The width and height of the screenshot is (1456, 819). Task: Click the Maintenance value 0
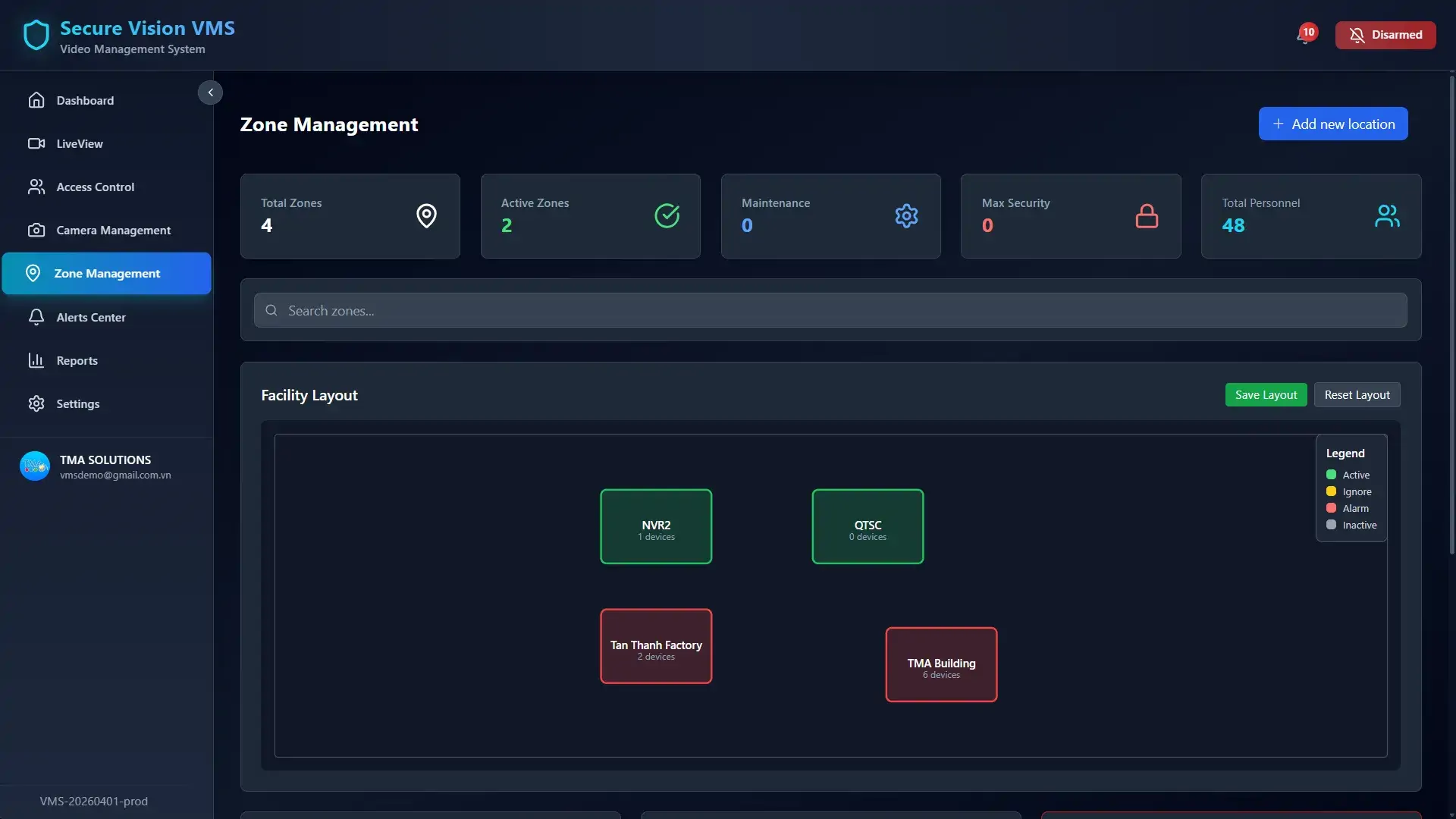[747, 225]
